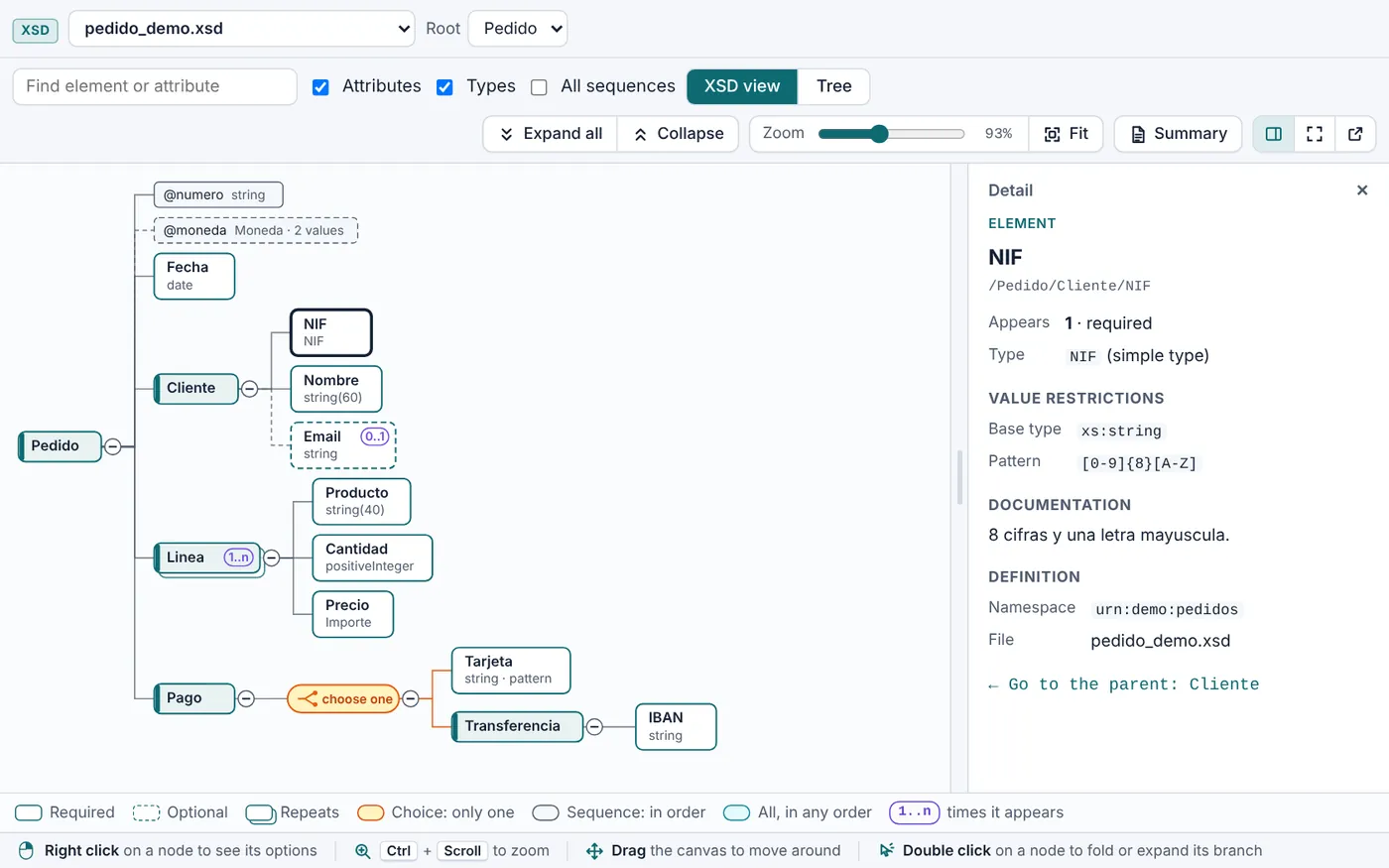Click the 0..1 badge on Email
The width and height of the screenshot is (1389, 868).
pyautogui.click(x=375, y=436)
